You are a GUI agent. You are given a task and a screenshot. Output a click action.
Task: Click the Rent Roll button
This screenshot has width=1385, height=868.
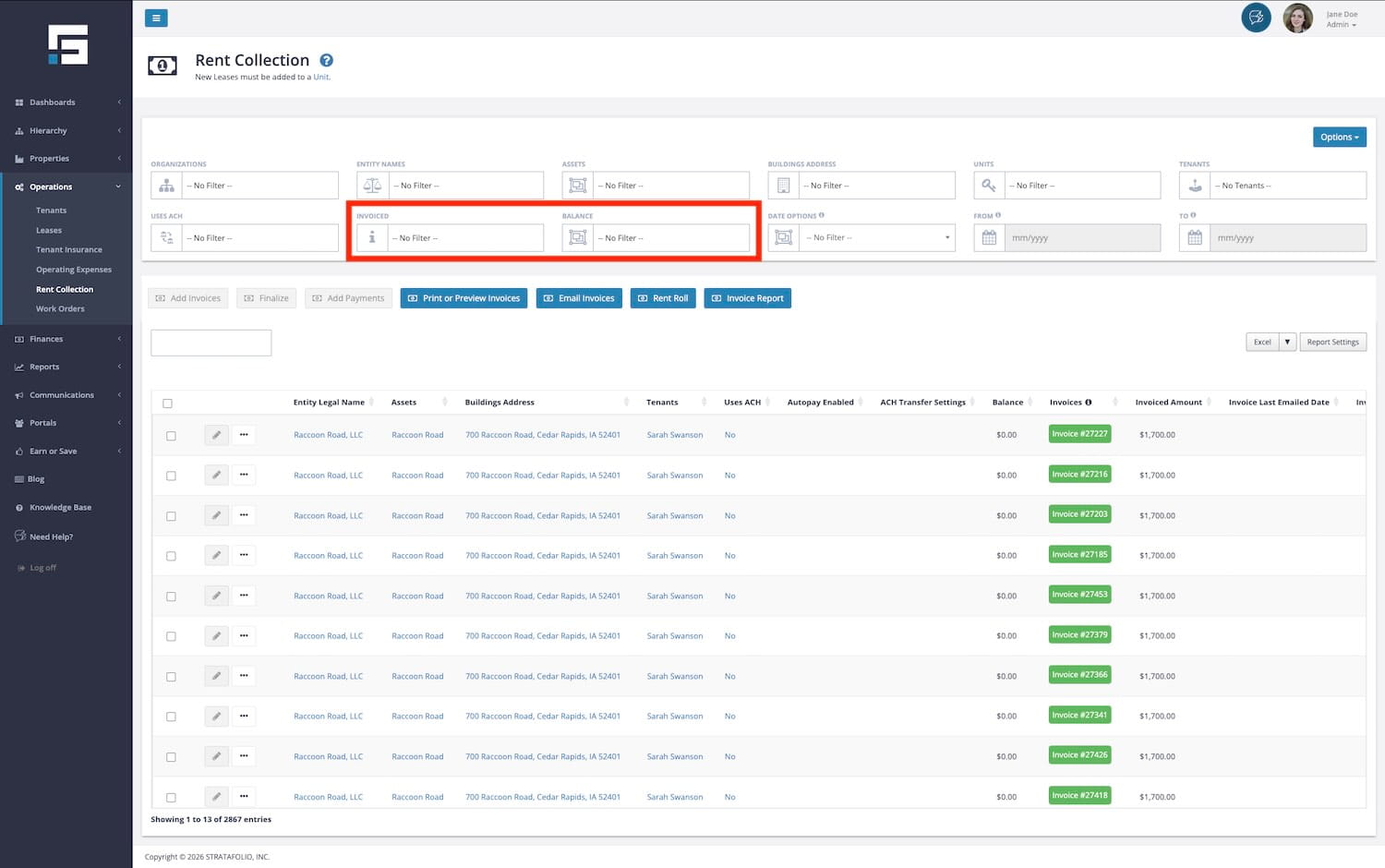point(663,298)
